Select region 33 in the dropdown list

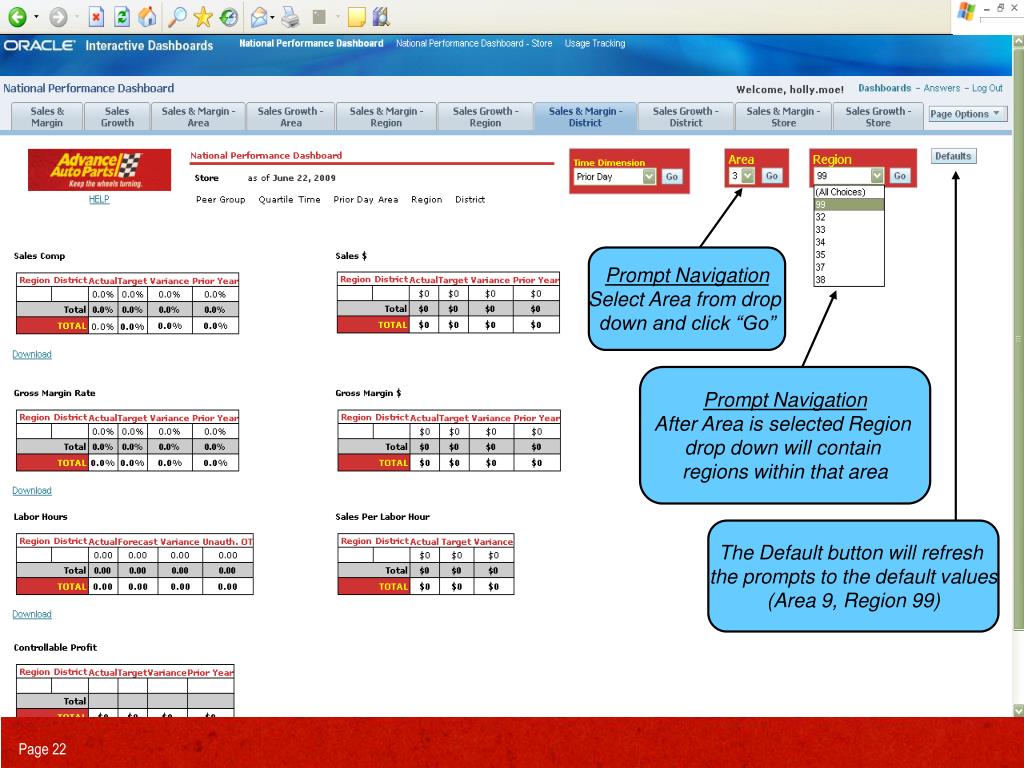(x=849, y=229)
